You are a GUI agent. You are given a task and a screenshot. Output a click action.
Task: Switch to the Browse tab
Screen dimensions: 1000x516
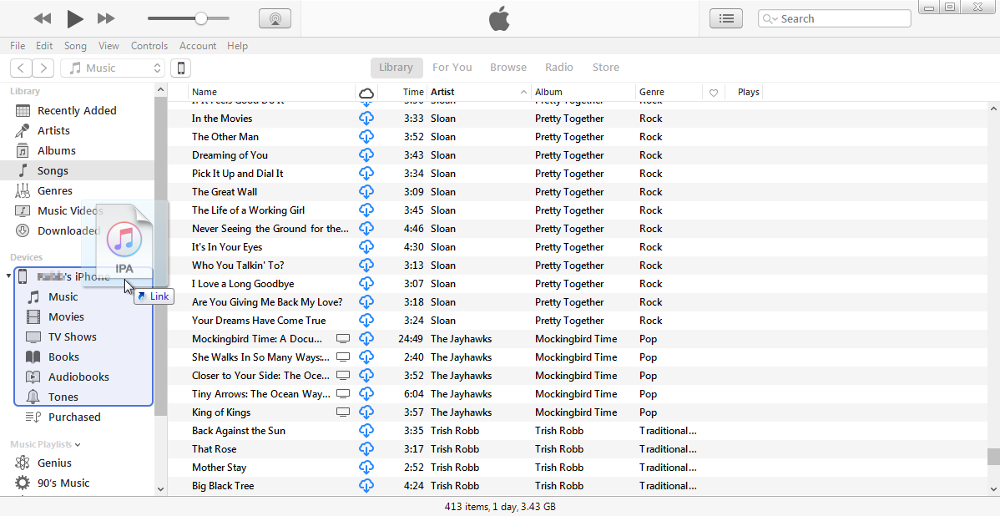coord(508,67)
